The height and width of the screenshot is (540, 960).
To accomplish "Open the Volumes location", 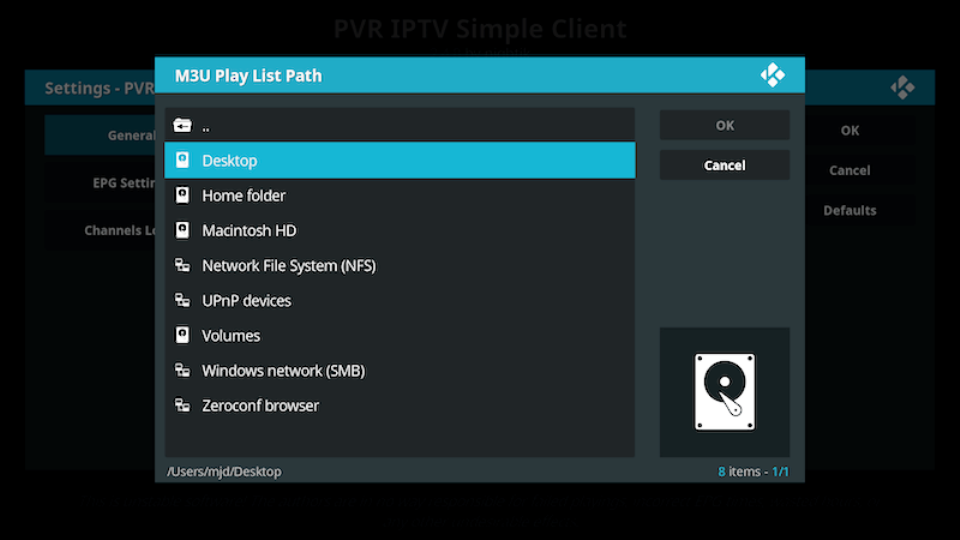I will click(231, 336).
